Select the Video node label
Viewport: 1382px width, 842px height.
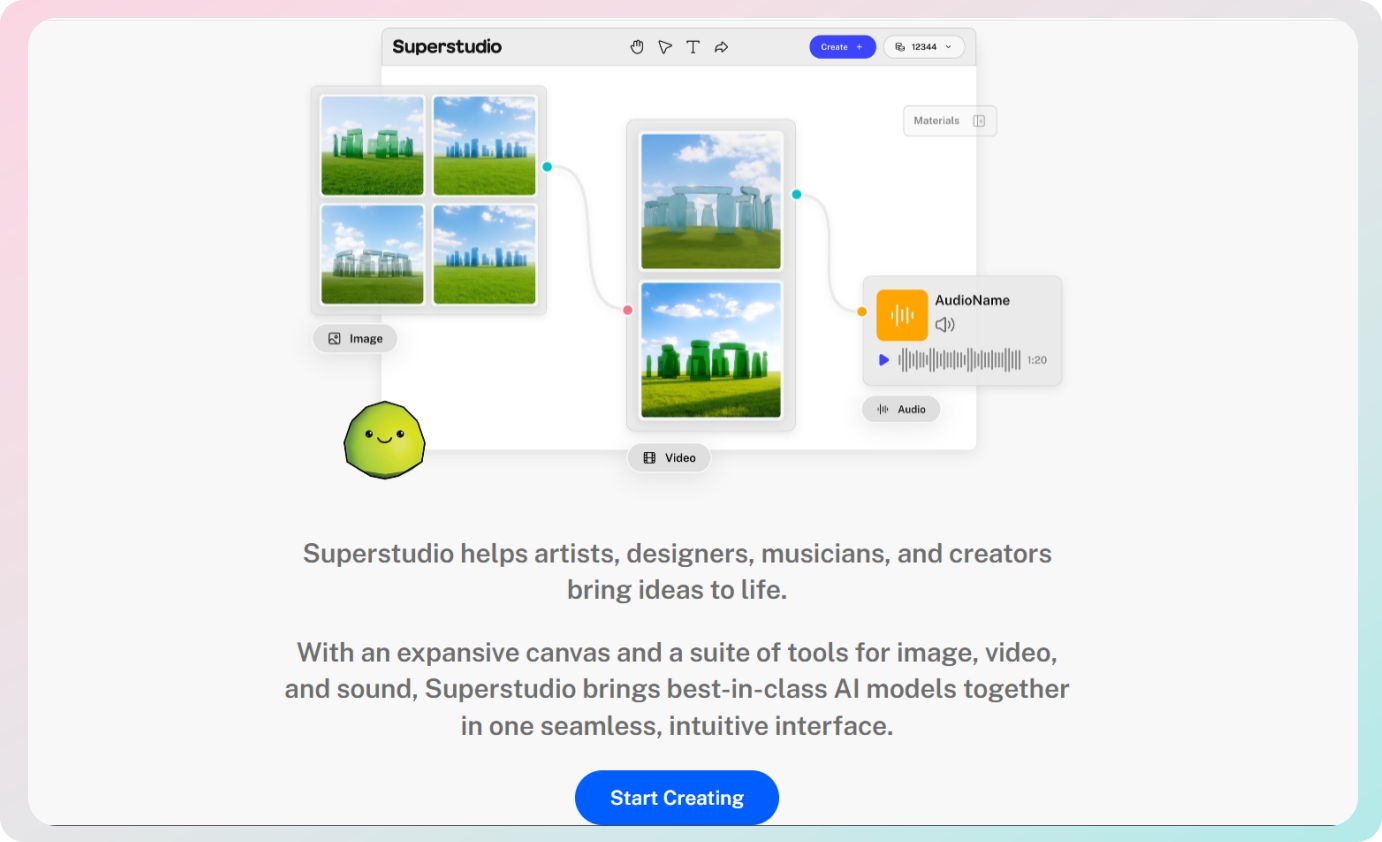(x=669, y=458)
